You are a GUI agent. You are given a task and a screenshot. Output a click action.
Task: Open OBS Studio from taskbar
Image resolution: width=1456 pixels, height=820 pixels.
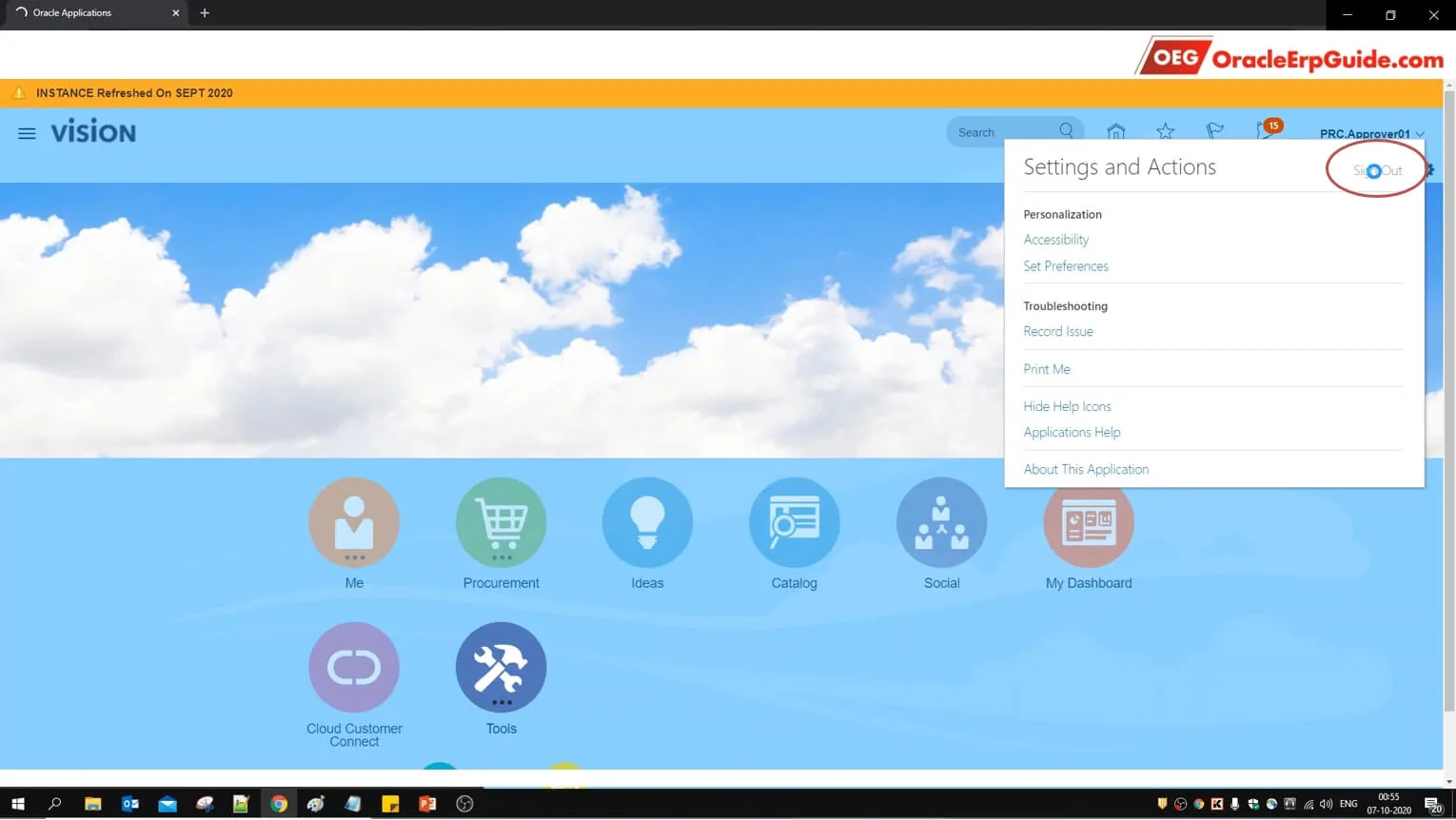pos(464,804)
